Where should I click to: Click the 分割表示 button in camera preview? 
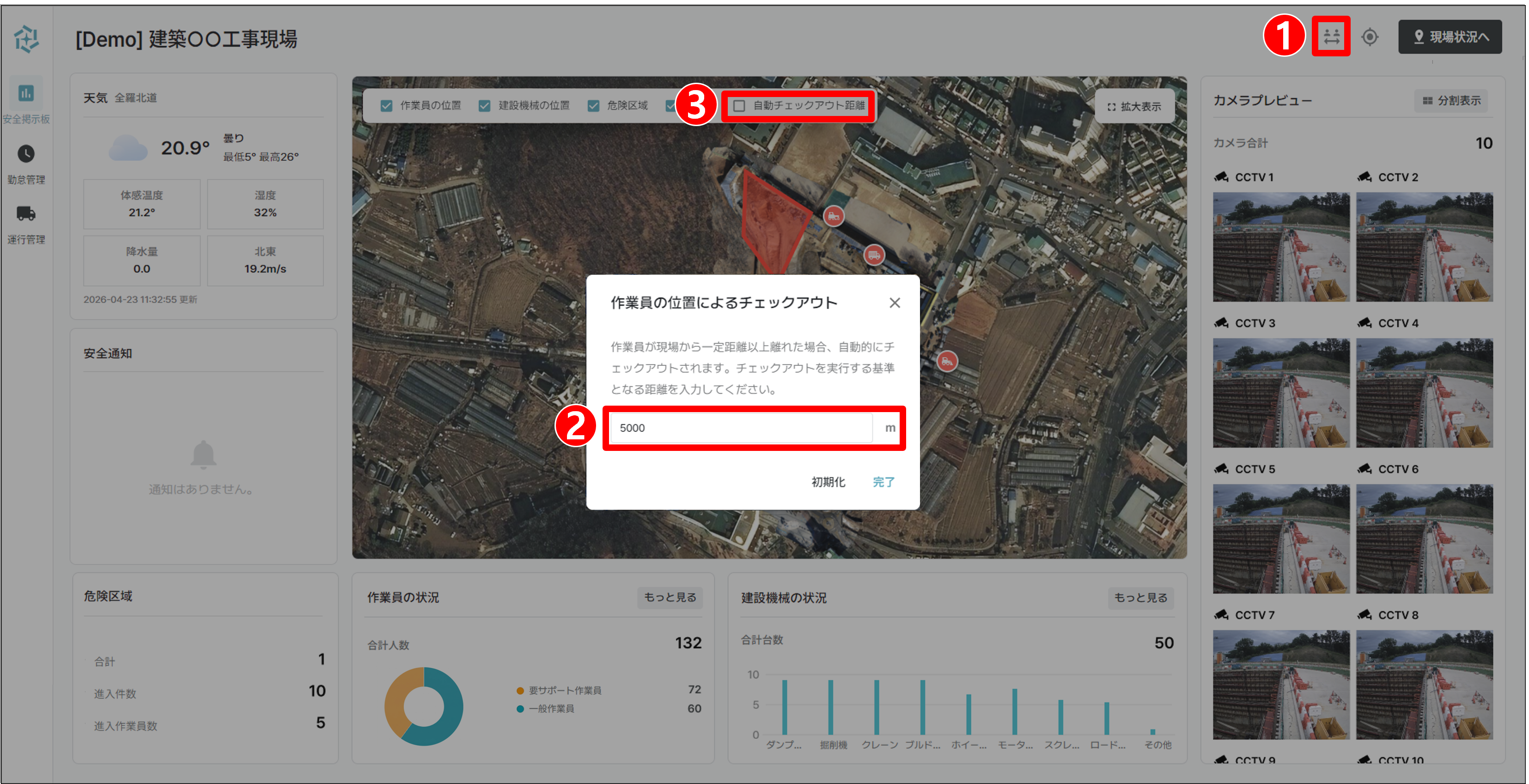pos(1451,101)
